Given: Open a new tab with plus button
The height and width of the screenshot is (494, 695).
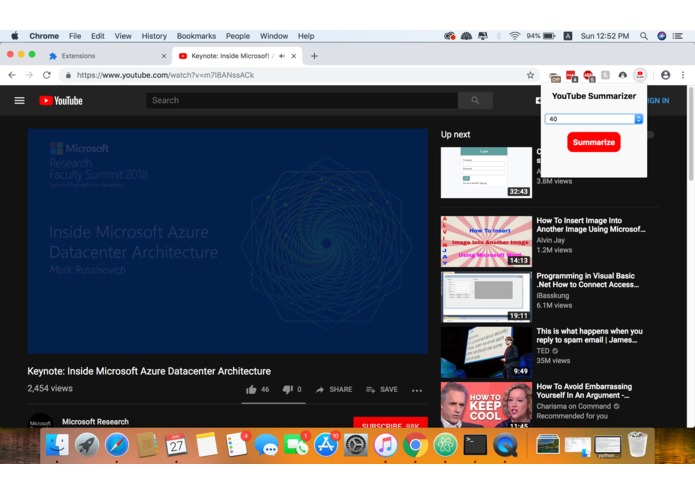Looking at the screenshot, I should [x=314, y=56].
